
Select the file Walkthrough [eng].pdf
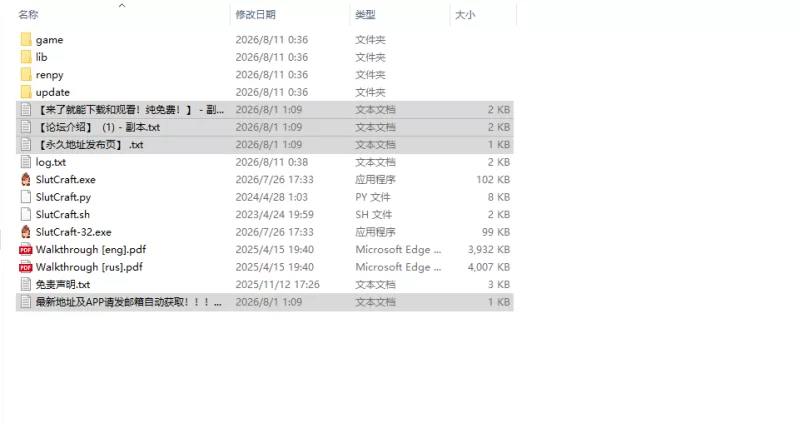(91, 250)
